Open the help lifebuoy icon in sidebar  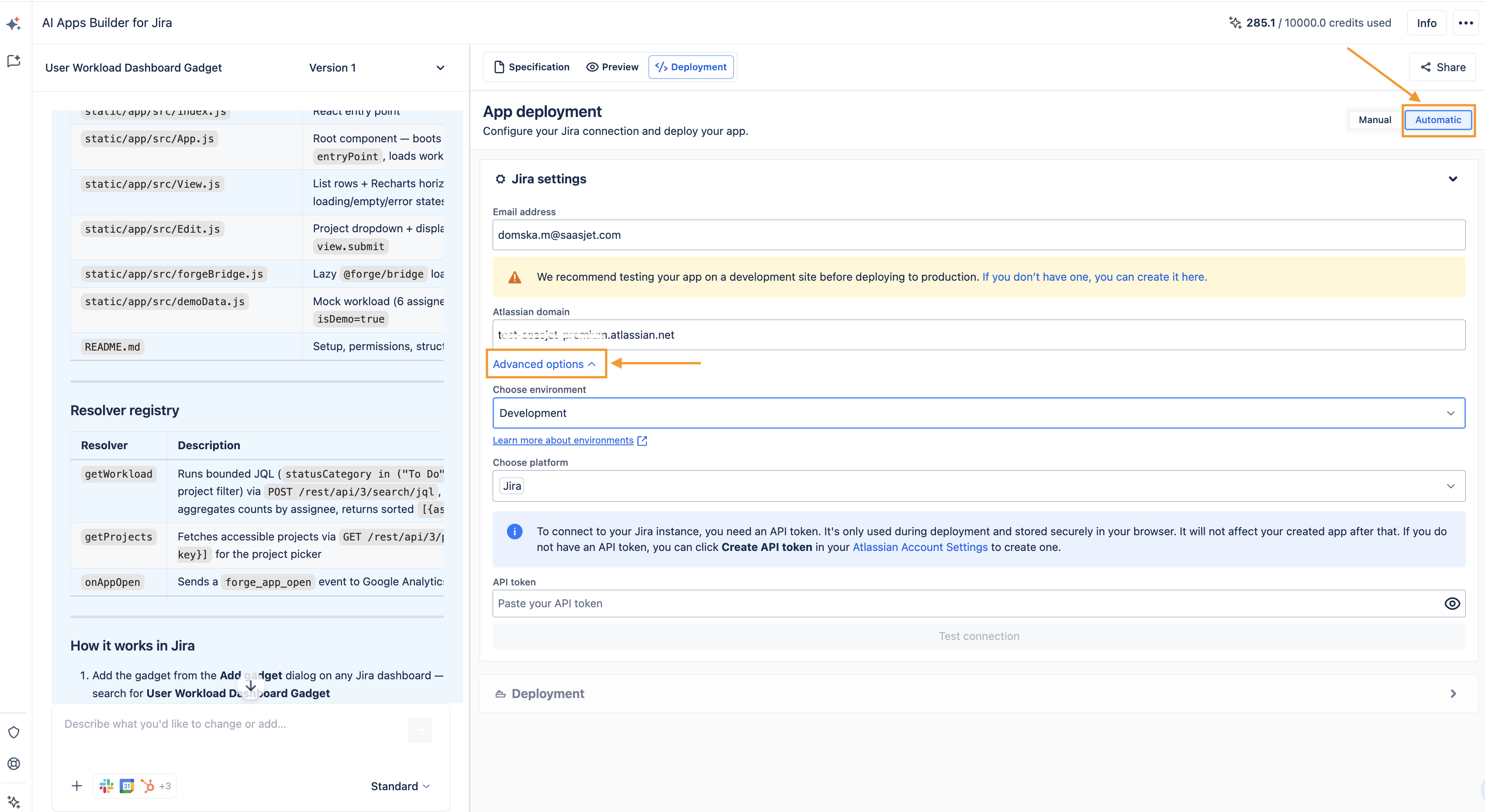coord(14,764)
